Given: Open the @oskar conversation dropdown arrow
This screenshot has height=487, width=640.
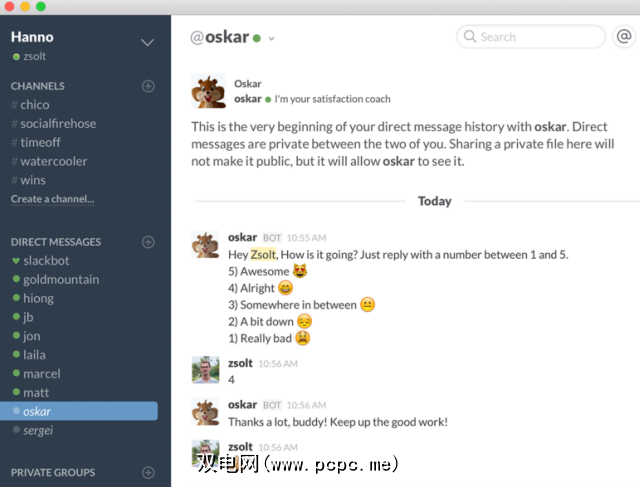Looking at the screenshot, I should click(x=271, y=39).
